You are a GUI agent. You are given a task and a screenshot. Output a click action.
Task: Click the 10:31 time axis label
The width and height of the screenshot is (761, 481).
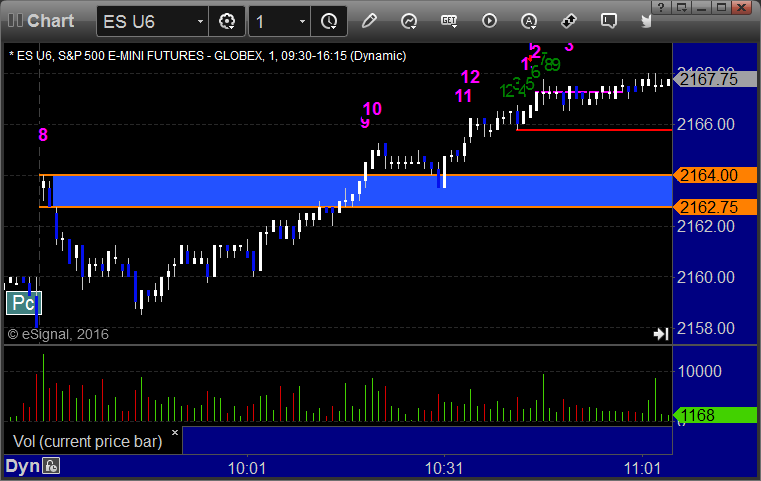tap(444, 469)
